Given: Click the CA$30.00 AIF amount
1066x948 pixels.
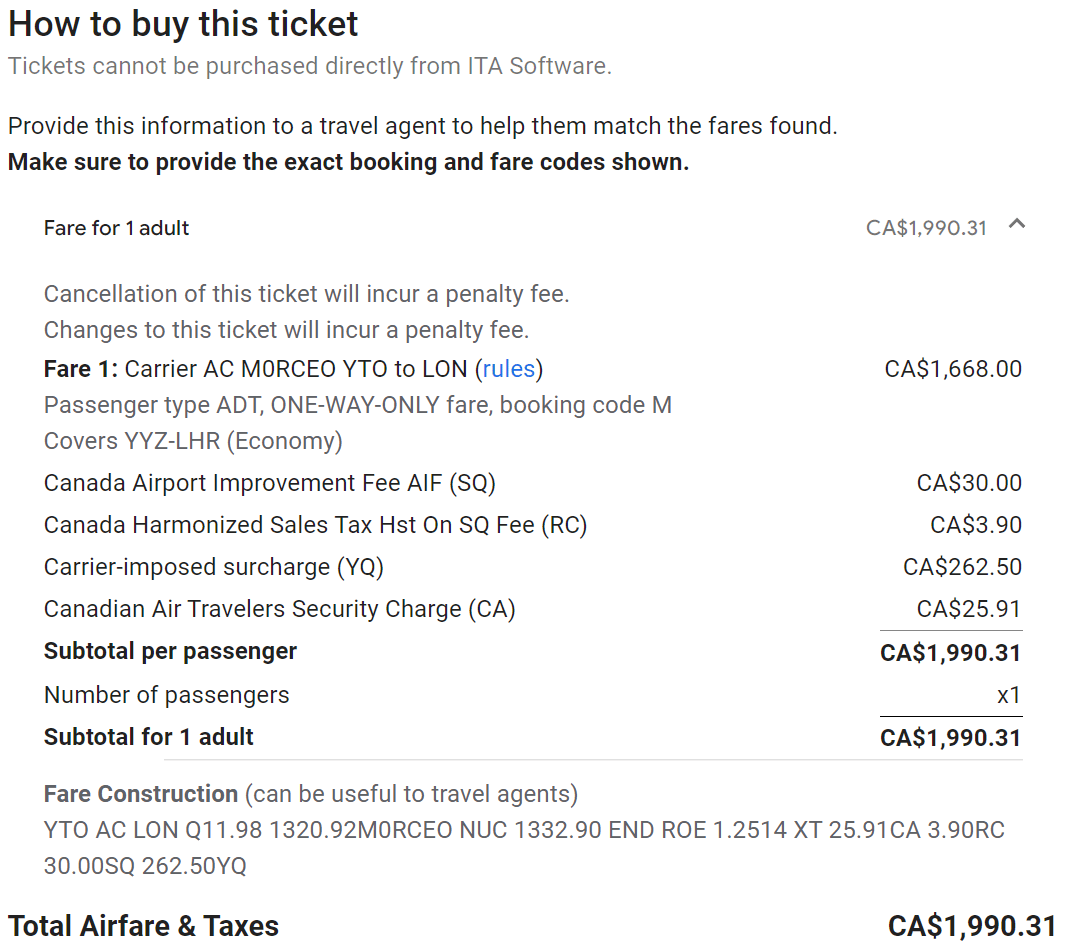Looking at the screenshot, I should [x=969, y=483].
